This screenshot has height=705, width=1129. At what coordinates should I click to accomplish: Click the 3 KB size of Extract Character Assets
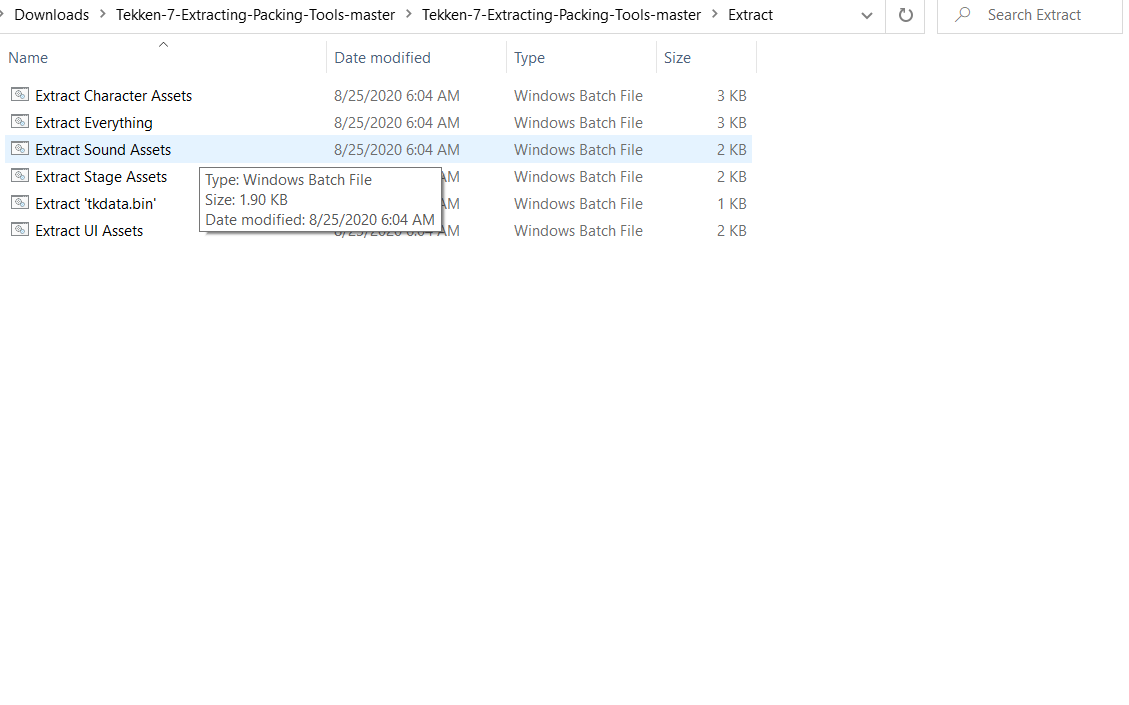pos(732,96)
